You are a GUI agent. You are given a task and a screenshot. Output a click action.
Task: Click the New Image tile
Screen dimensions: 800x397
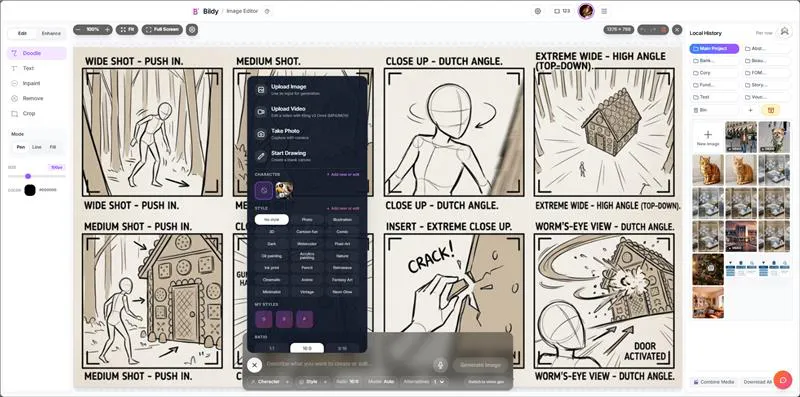tap(708, 137)
